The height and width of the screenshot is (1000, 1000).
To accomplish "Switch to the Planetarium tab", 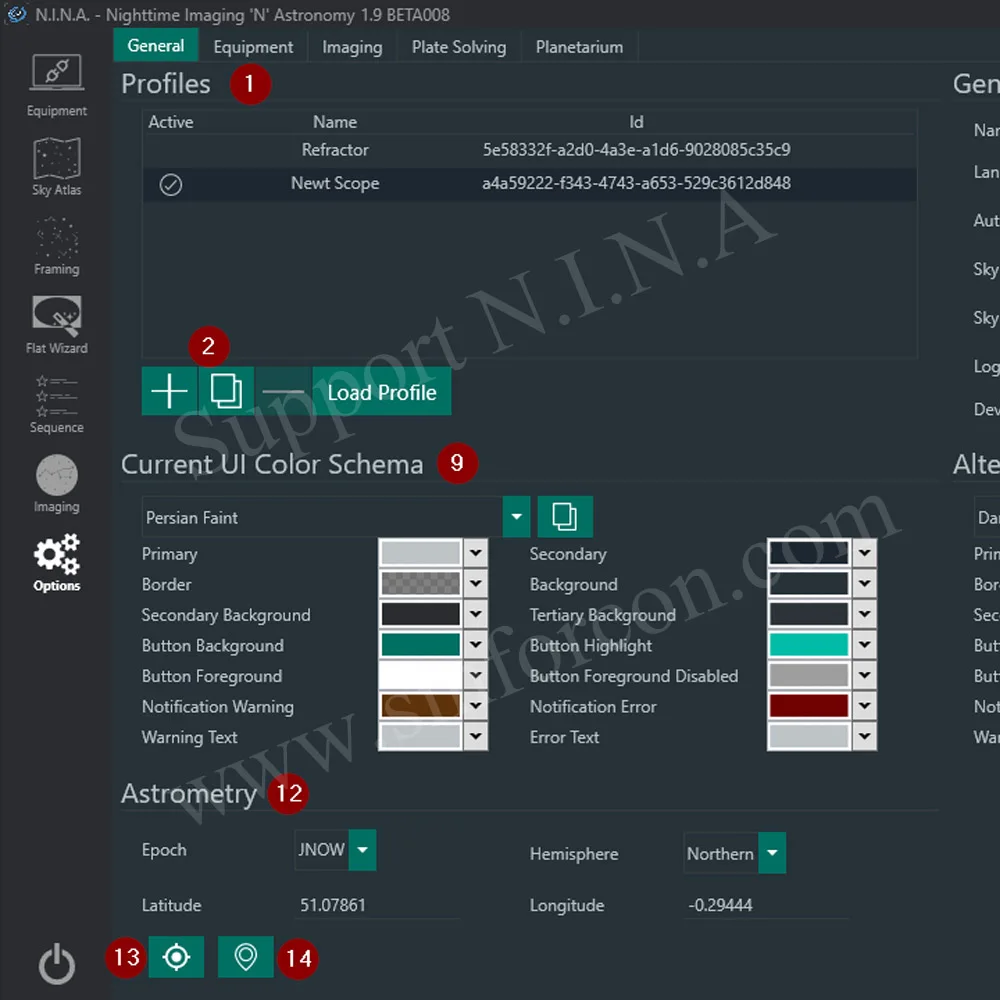I will pyautogui.click(x=579, y=47).
